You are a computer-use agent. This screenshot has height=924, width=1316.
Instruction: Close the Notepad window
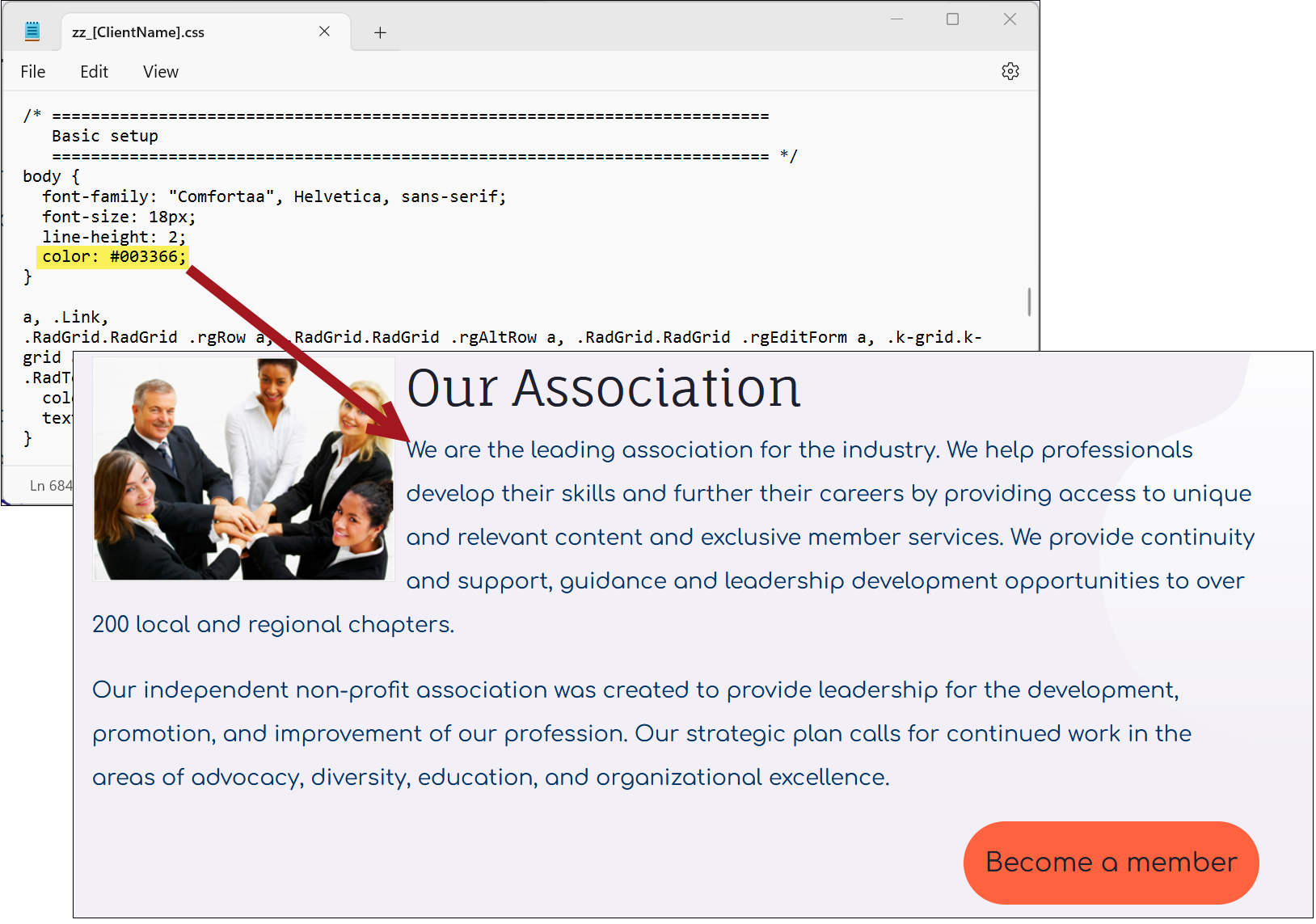click(x=1010, y=19)
